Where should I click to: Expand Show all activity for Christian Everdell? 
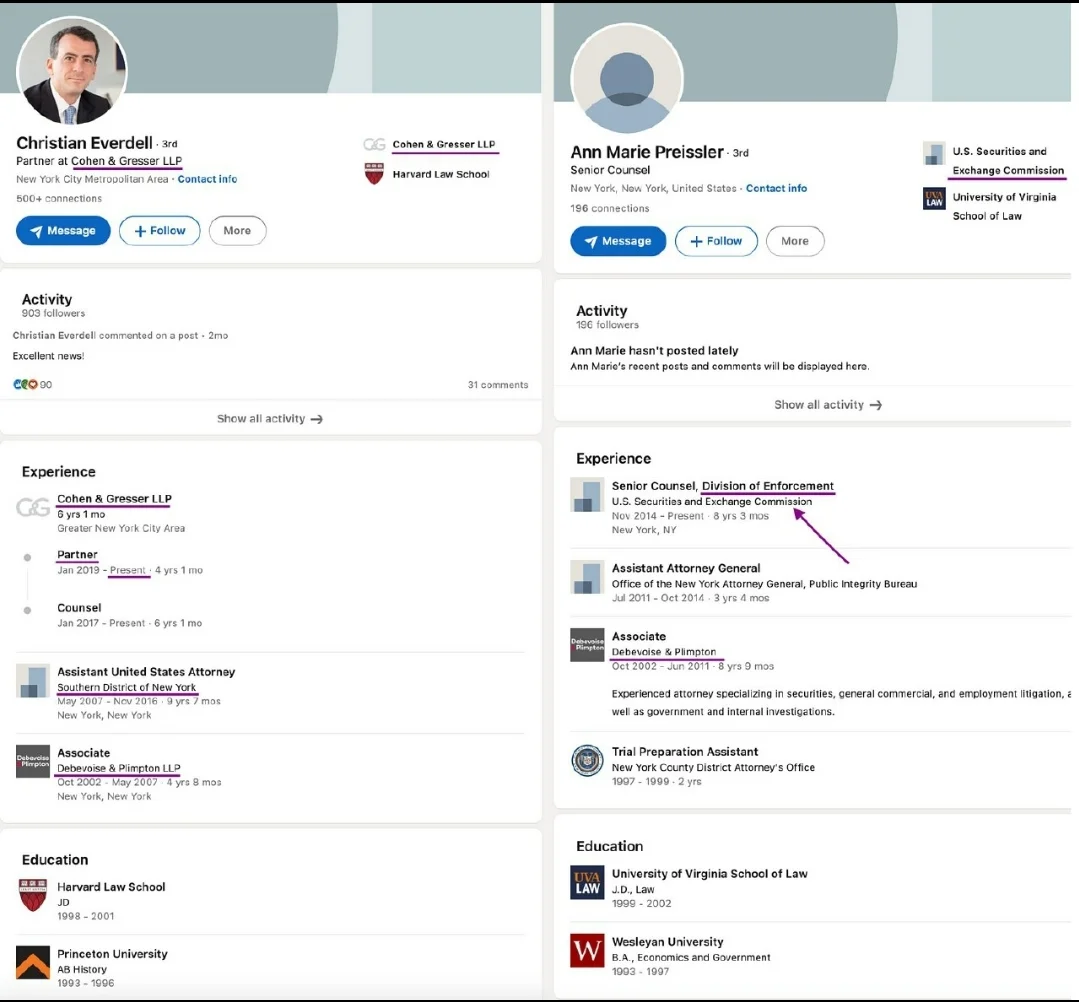270,419
